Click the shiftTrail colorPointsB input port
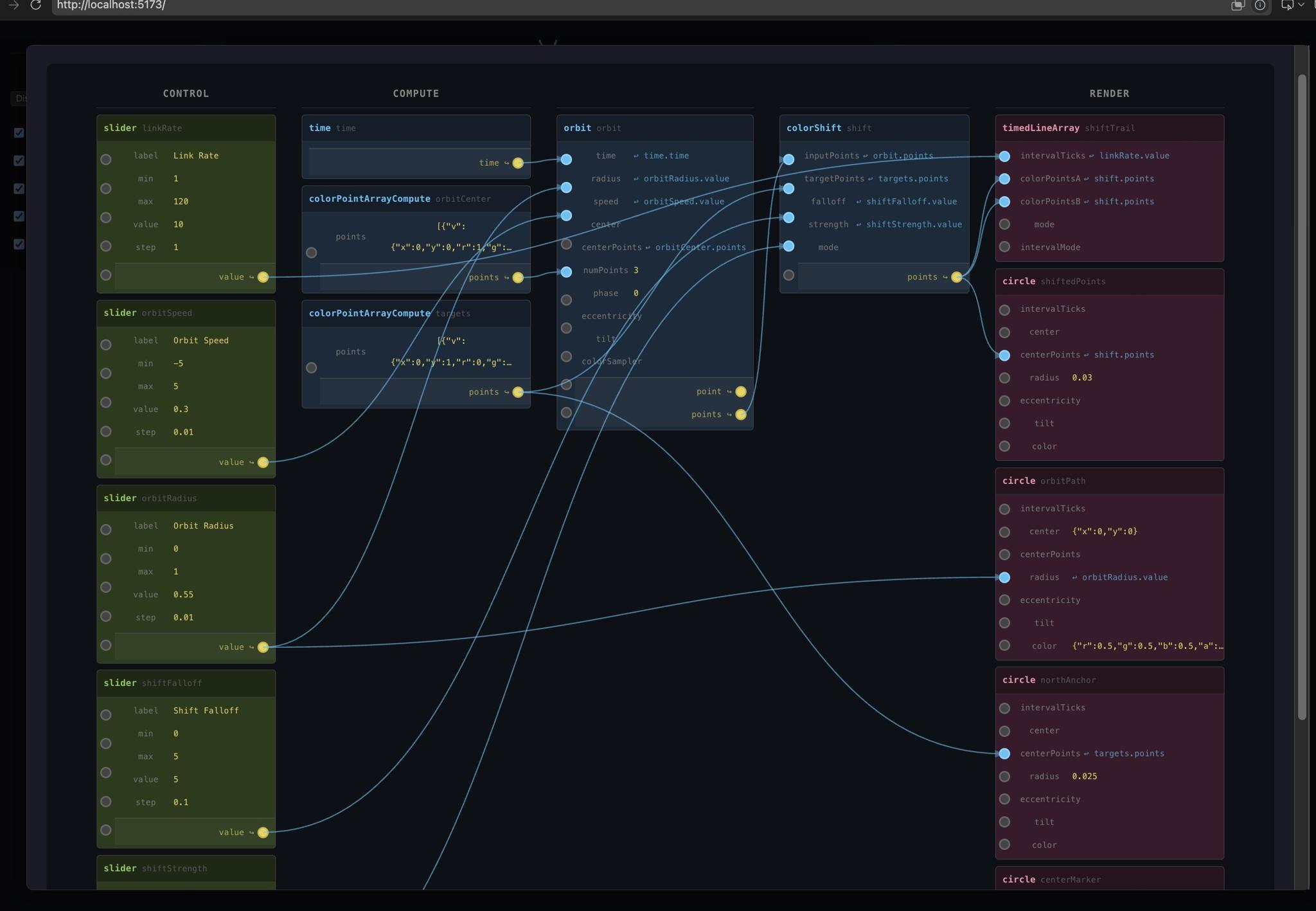 [x=1004, y=202]
